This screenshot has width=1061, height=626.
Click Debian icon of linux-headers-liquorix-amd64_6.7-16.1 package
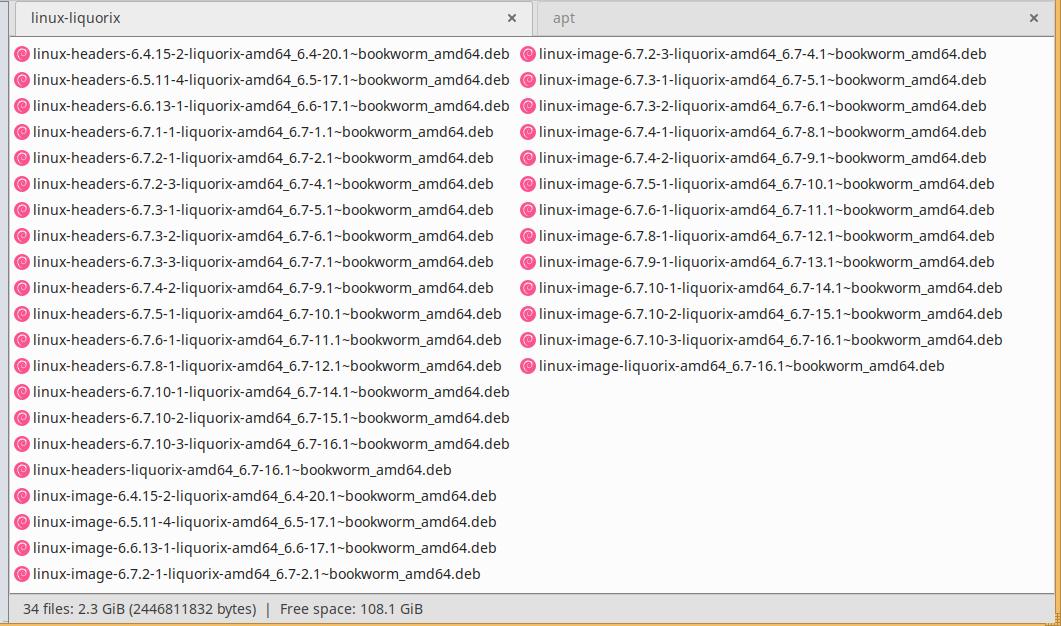[22, 470]
